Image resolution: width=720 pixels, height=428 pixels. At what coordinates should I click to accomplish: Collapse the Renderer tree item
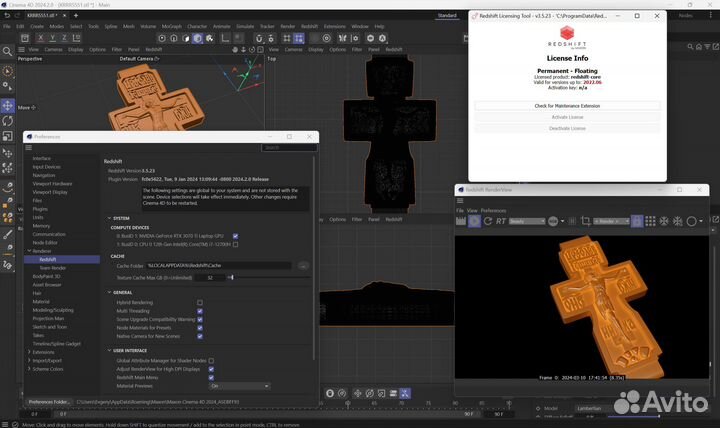[x=29, y=251]
